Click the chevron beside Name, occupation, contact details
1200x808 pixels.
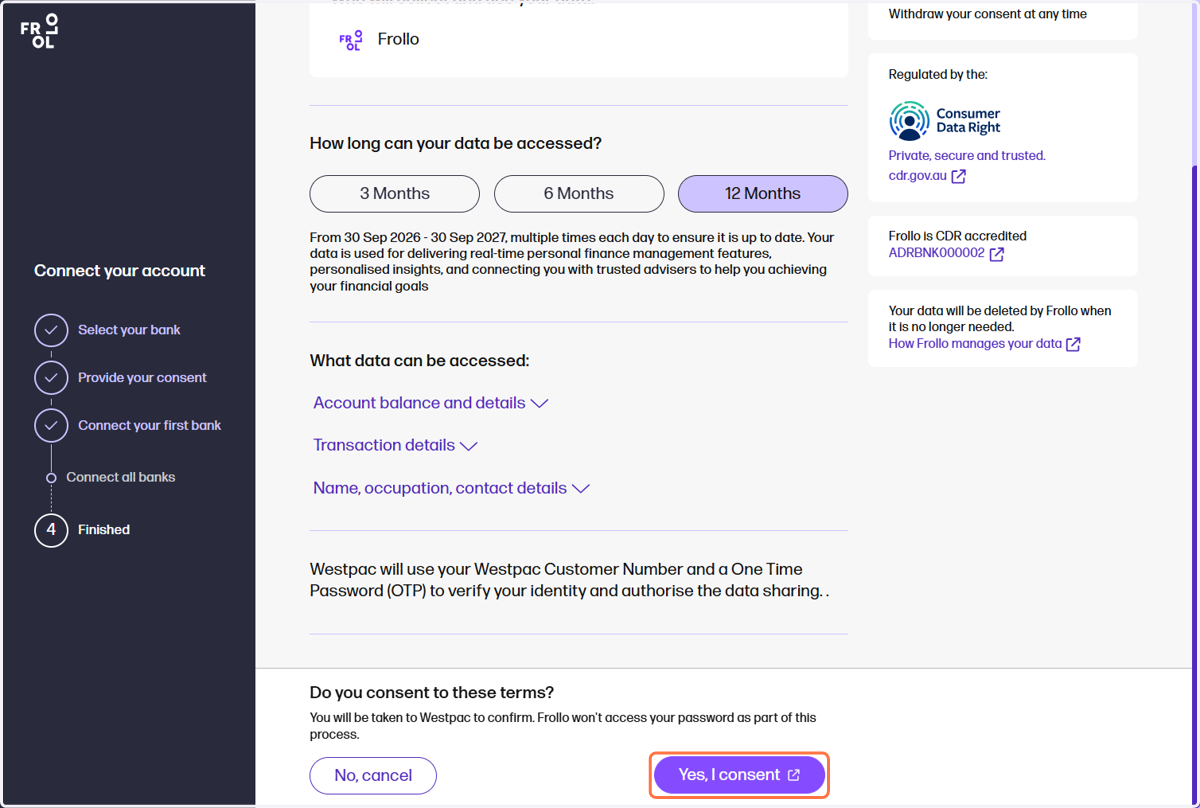click(581, 489)
